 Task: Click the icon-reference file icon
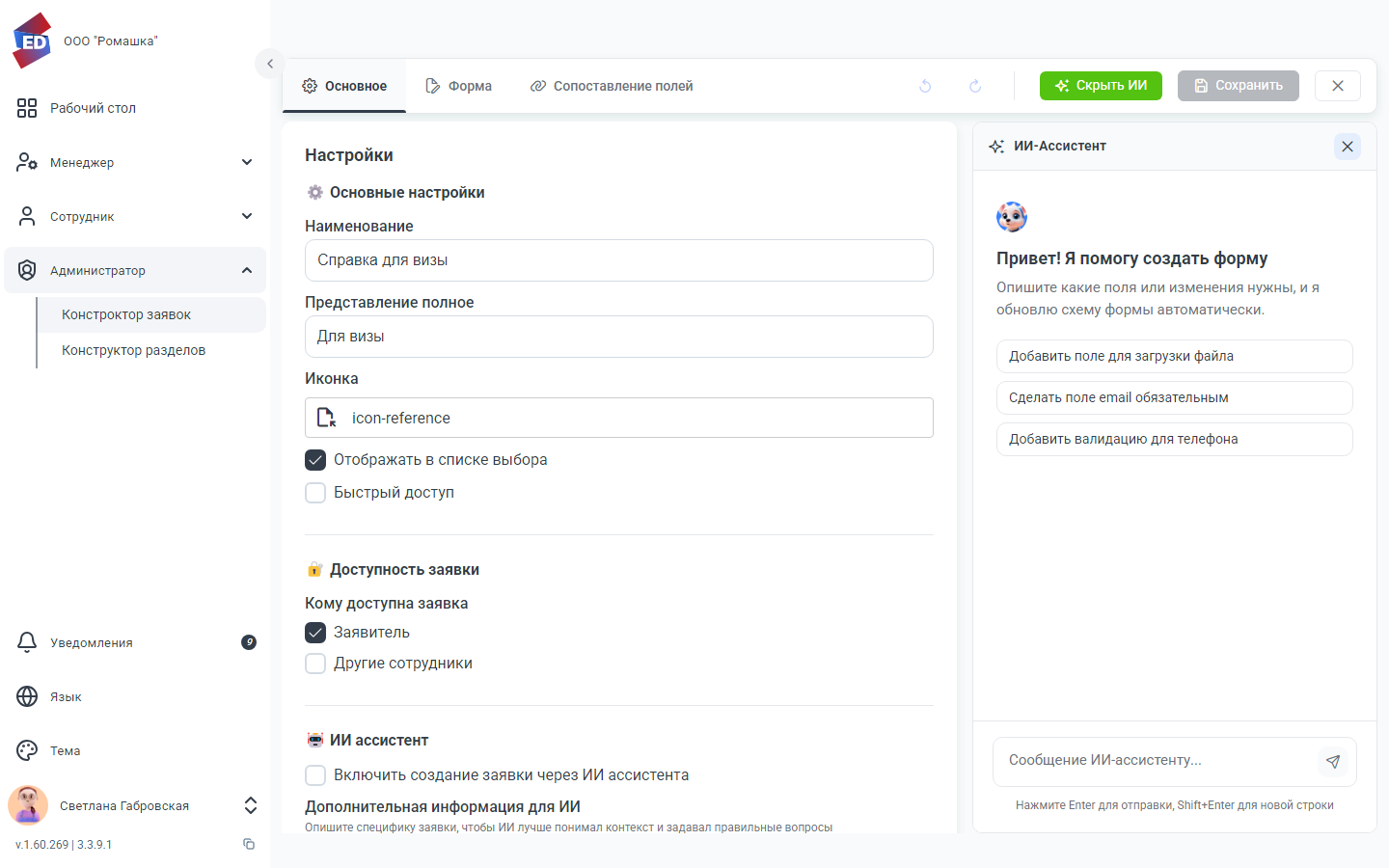coord(326,418)
